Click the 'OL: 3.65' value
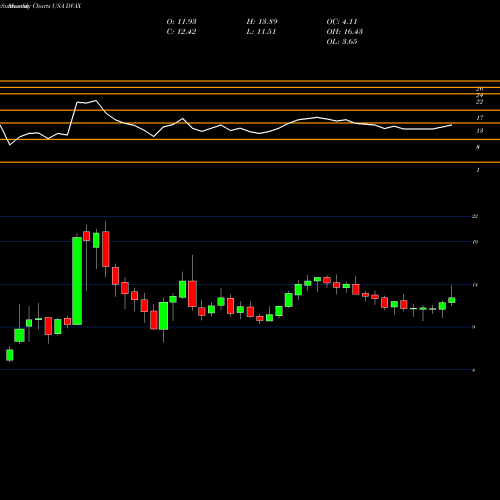 (x=342, y=42)
